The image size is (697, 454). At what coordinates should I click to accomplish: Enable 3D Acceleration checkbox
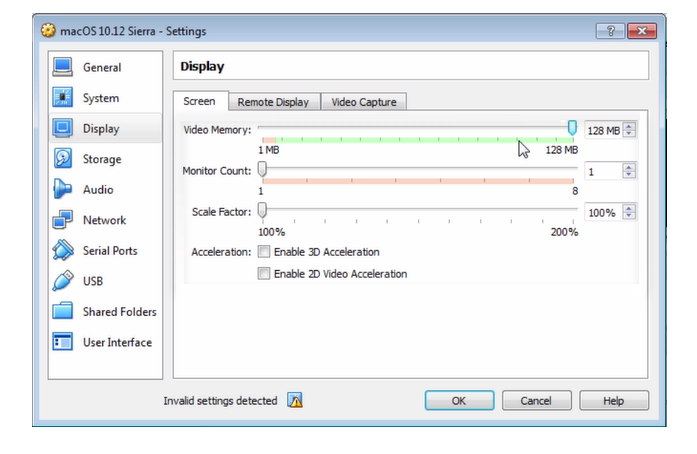tap(264, 252)
